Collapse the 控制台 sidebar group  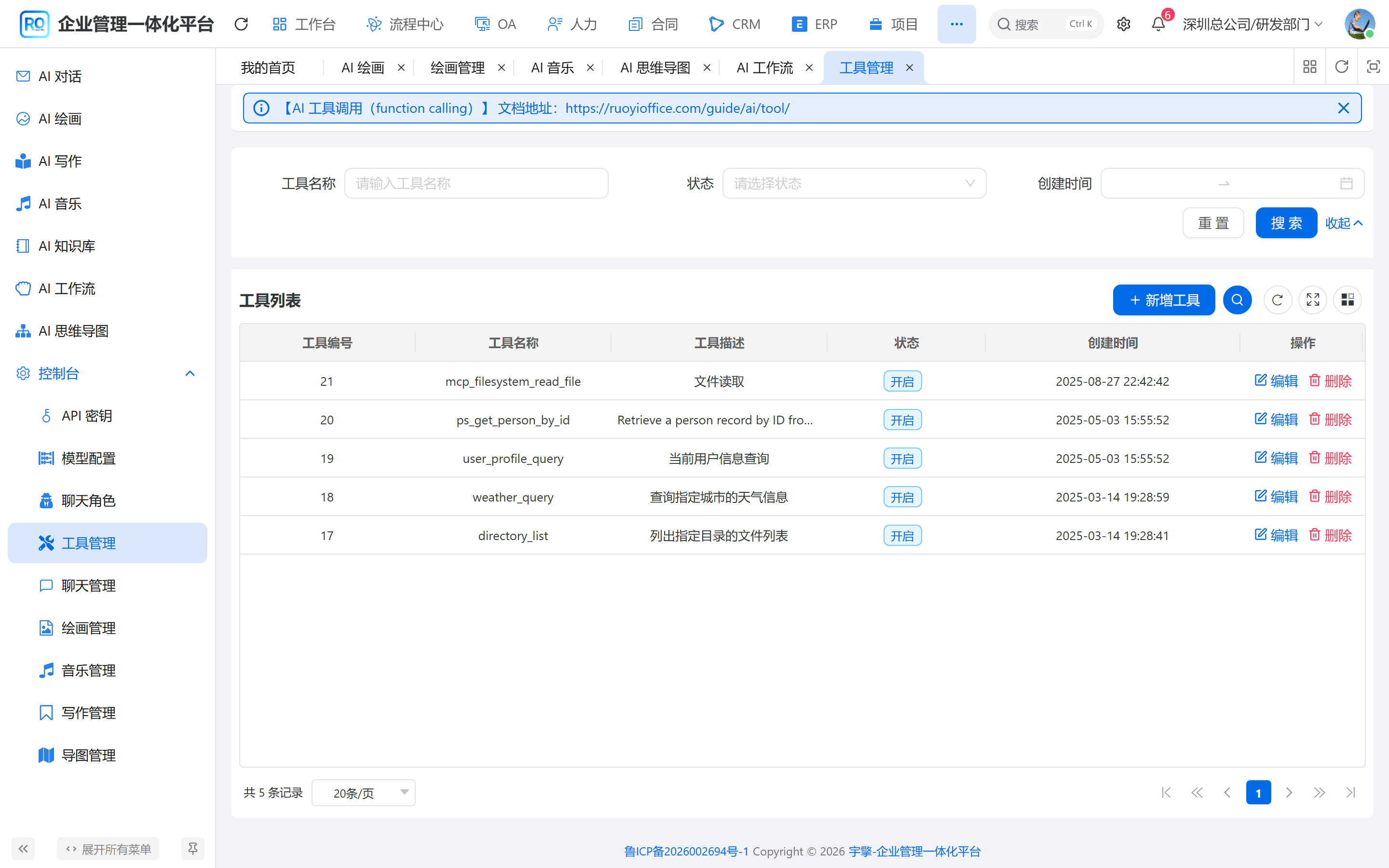click(x=108, y=373)
